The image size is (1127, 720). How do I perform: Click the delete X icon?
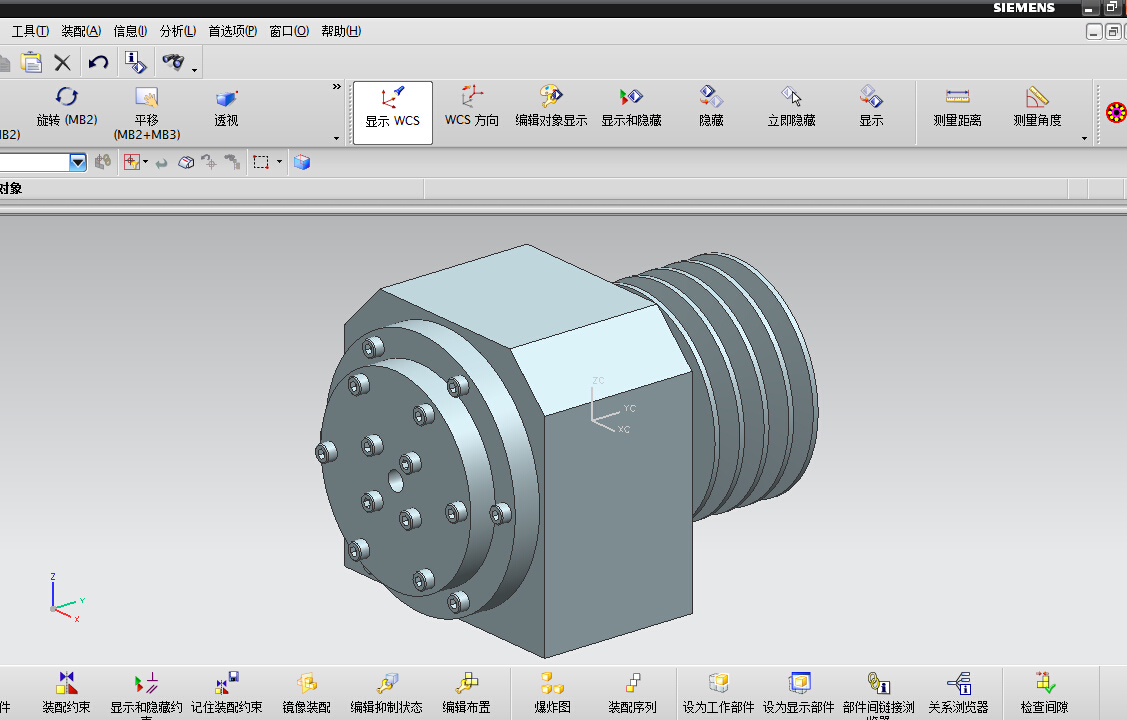point(63,63)
